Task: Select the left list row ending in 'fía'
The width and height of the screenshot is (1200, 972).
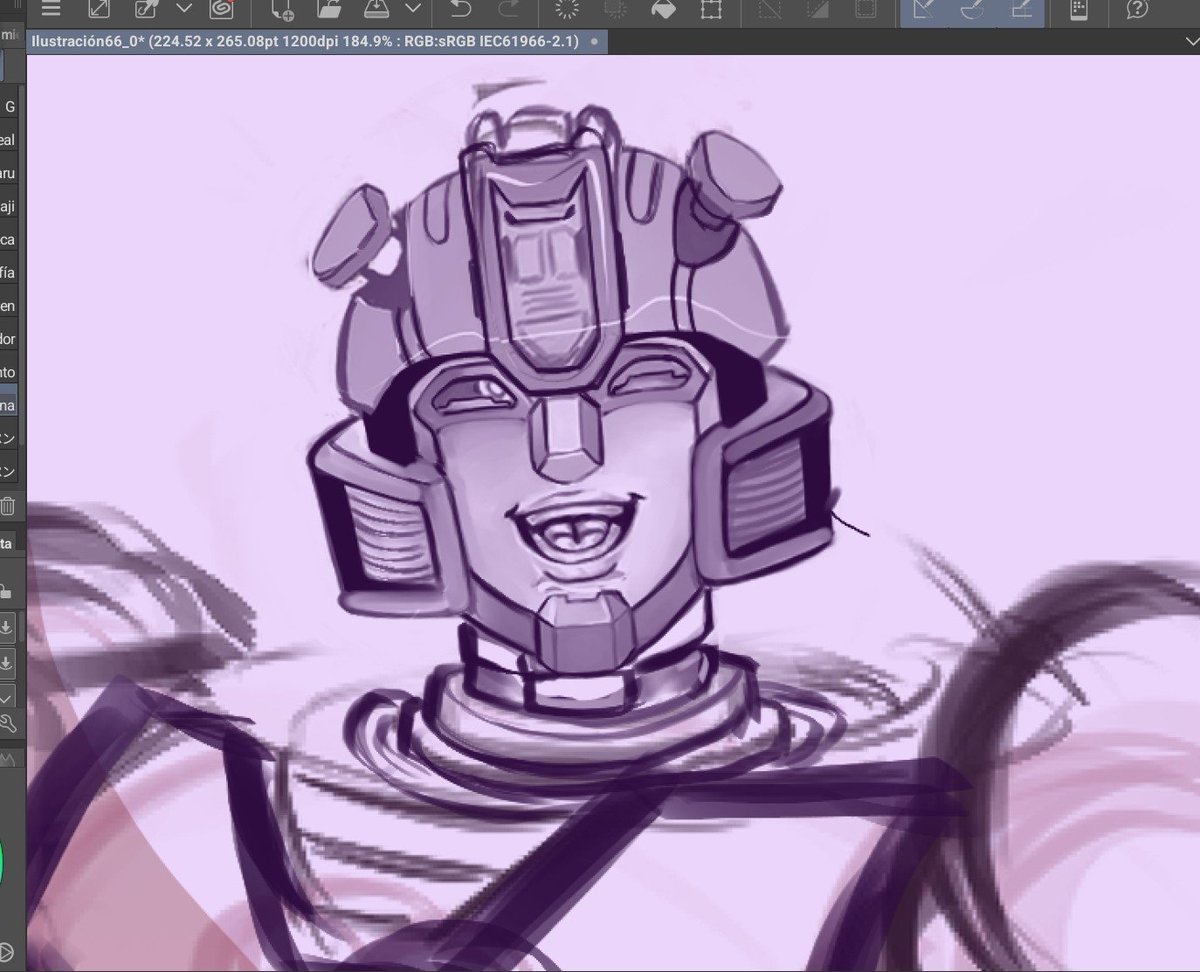Action: 9,273
